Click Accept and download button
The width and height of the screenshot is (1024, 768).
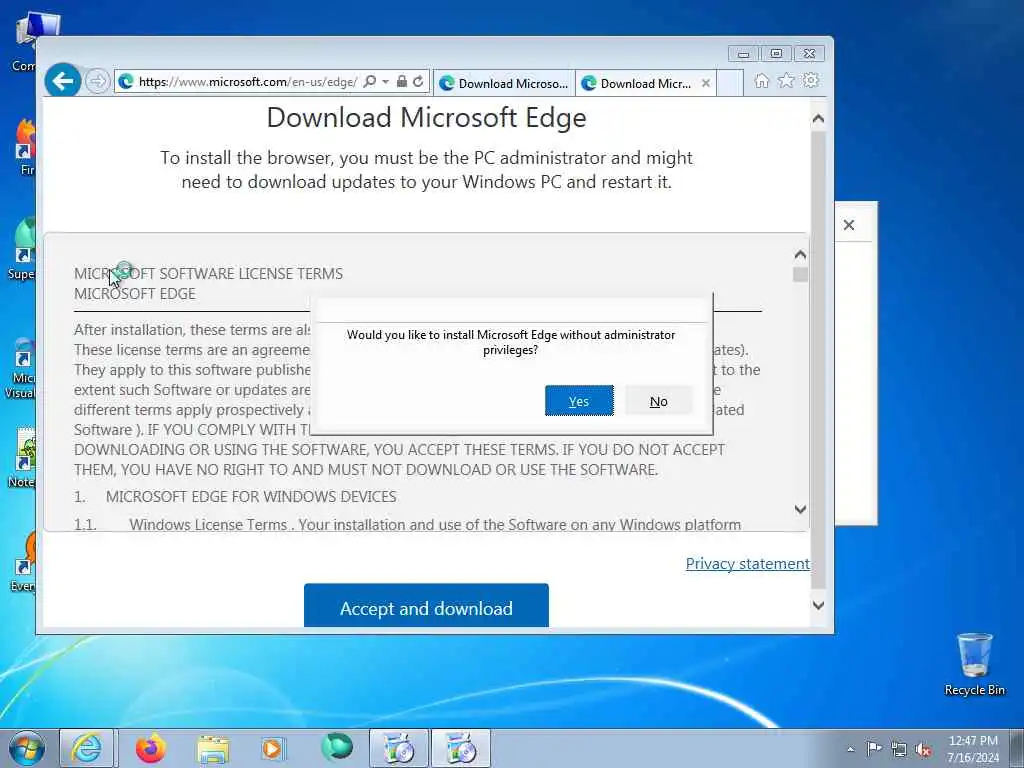point(426,606)
